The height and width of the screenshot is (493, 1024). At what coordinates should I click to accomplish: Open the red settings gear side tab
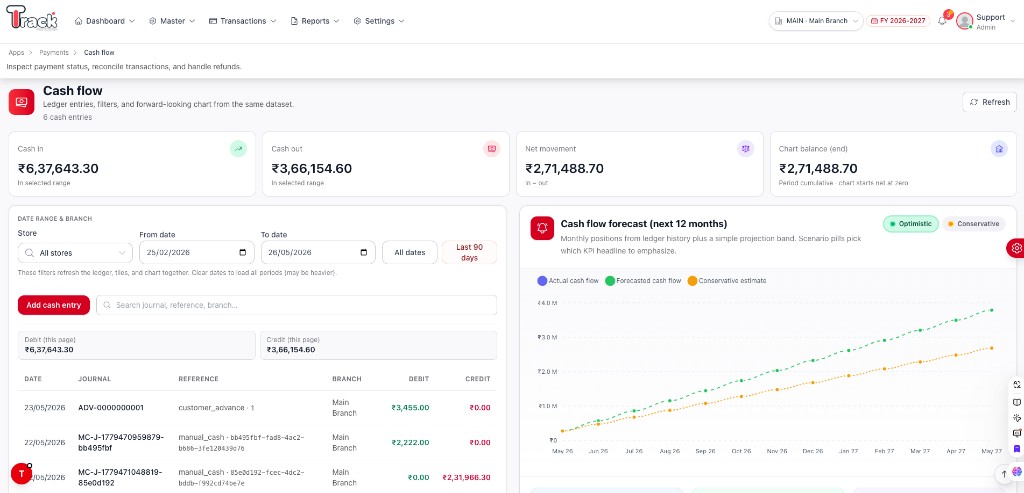click(1016, 248)
